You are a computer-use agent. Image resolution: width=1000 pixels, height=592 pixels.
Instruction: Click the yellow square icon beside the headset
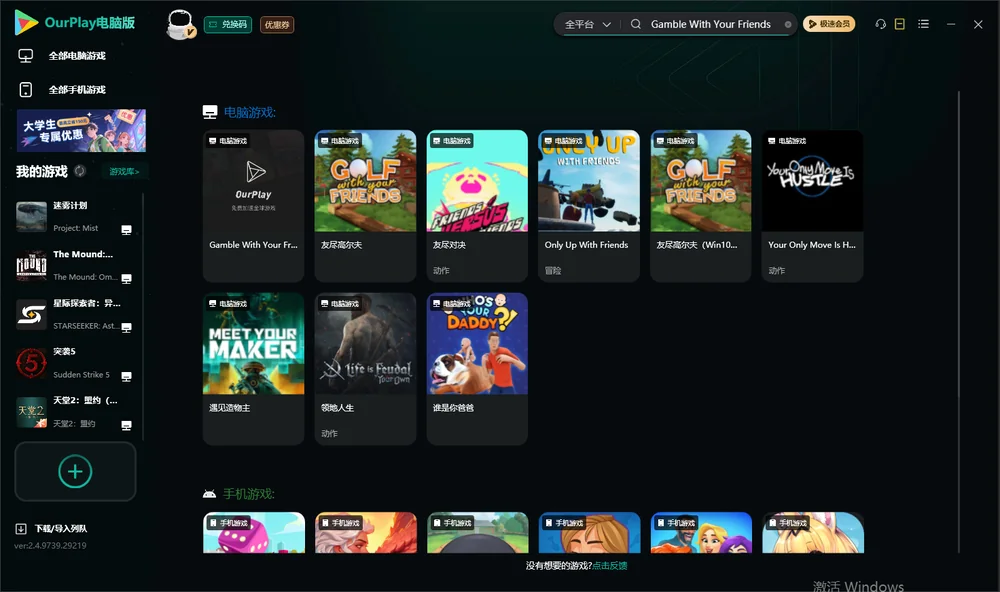(x=900, y=24)
